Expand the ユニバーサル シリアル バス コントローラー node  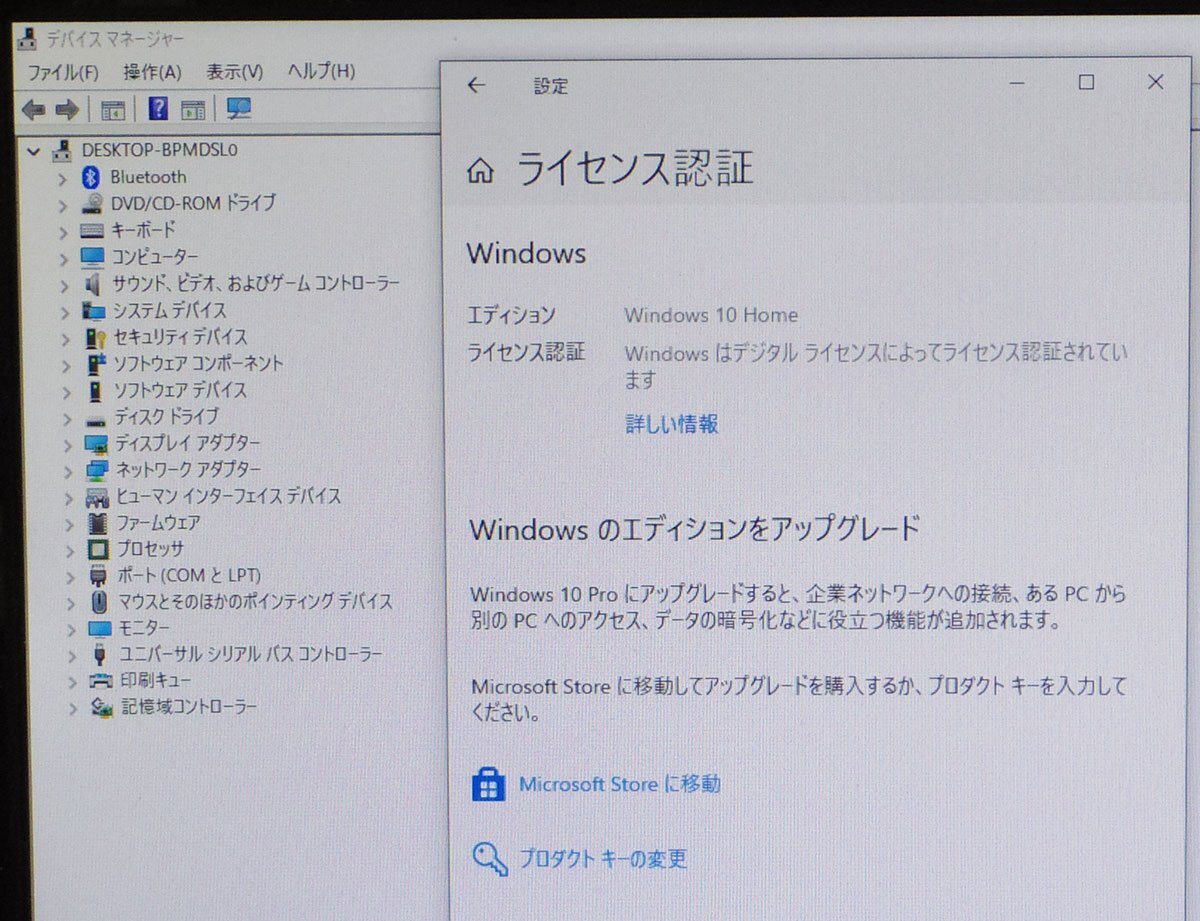(x=71, y=656)
